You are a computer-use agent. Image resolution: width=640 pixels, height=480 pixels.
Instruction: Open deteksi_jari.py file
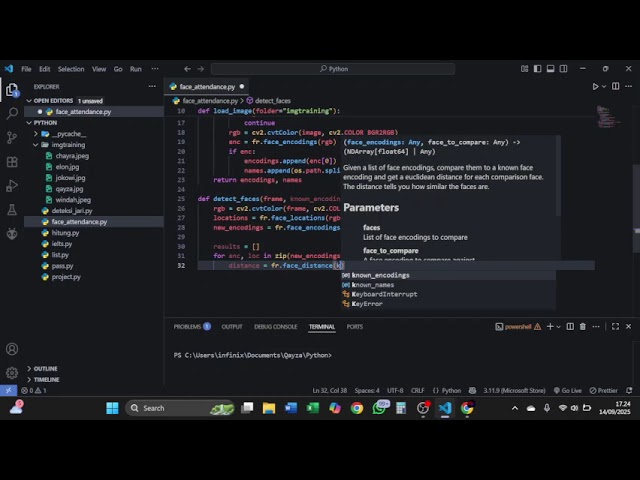(72, 211)
